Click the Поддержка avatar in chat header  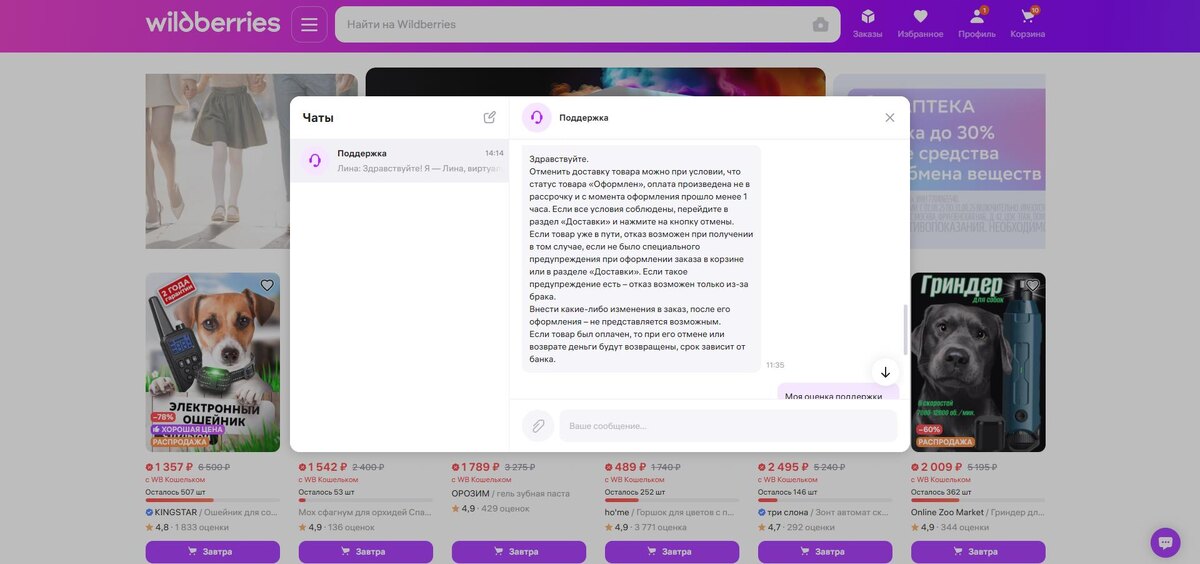tap(537, 117)
